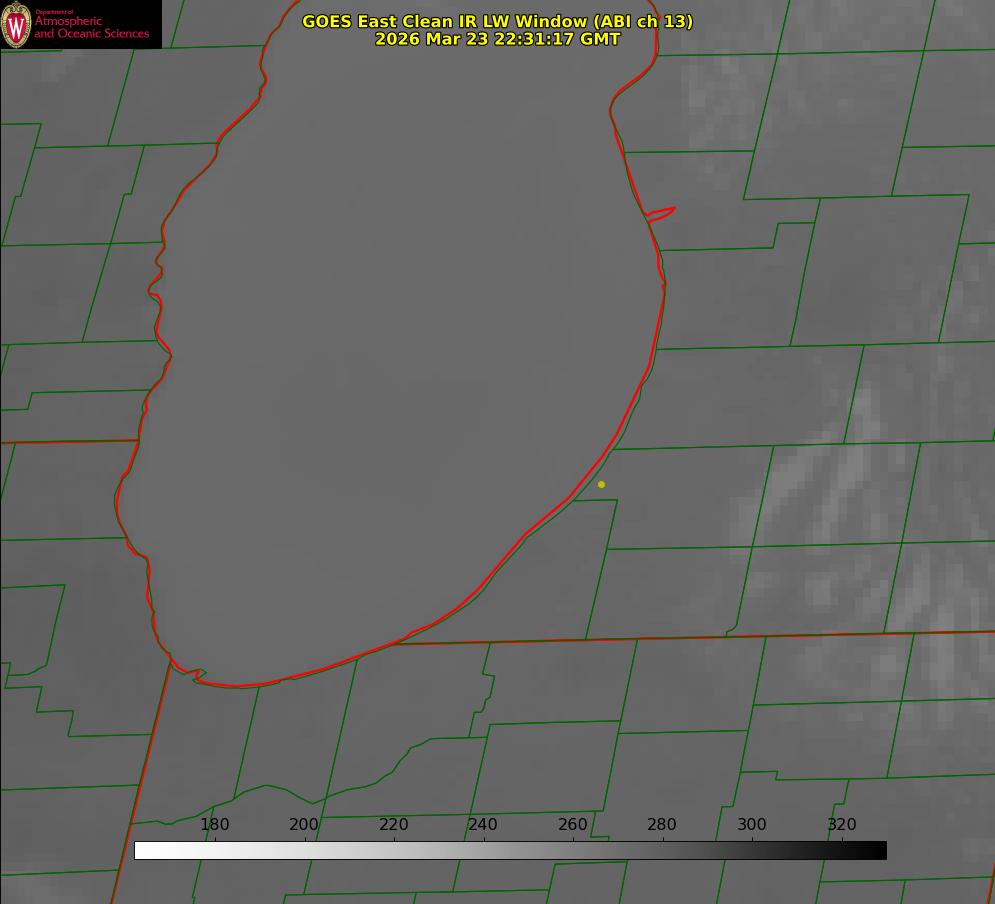
Task: Select the 22:31:17 GMT timestamp text
Action: [x=497, y=39]
